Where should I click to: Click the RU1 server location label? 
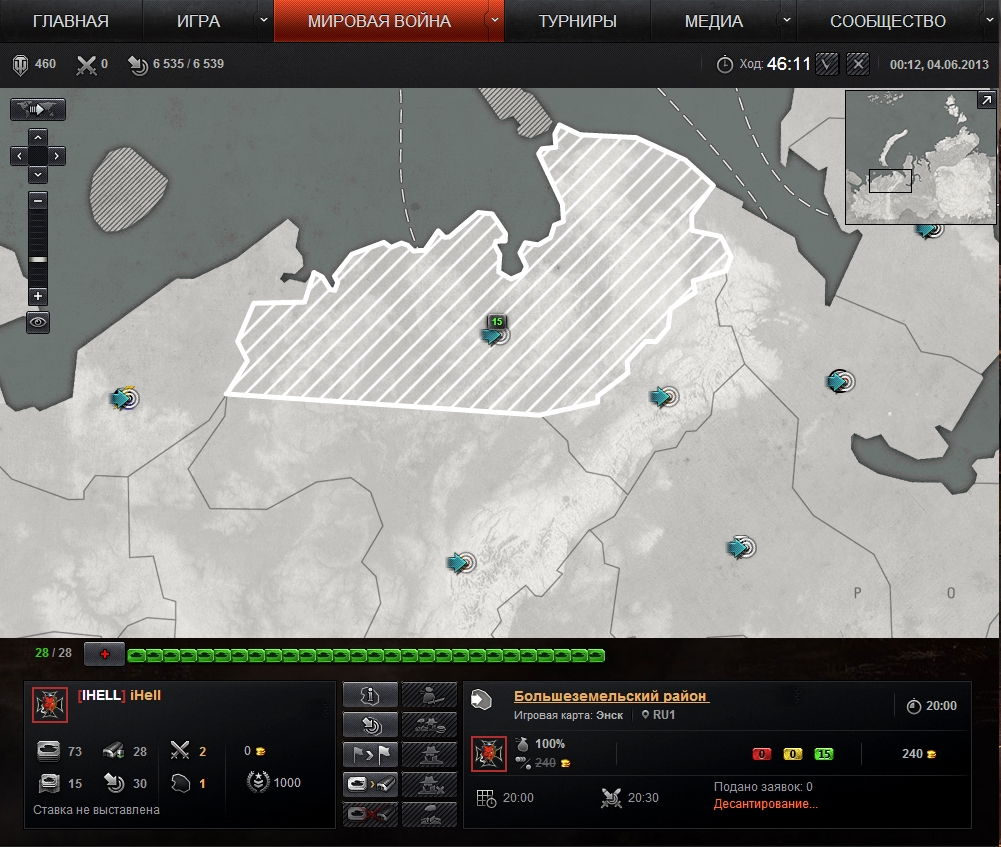(658, 715)
